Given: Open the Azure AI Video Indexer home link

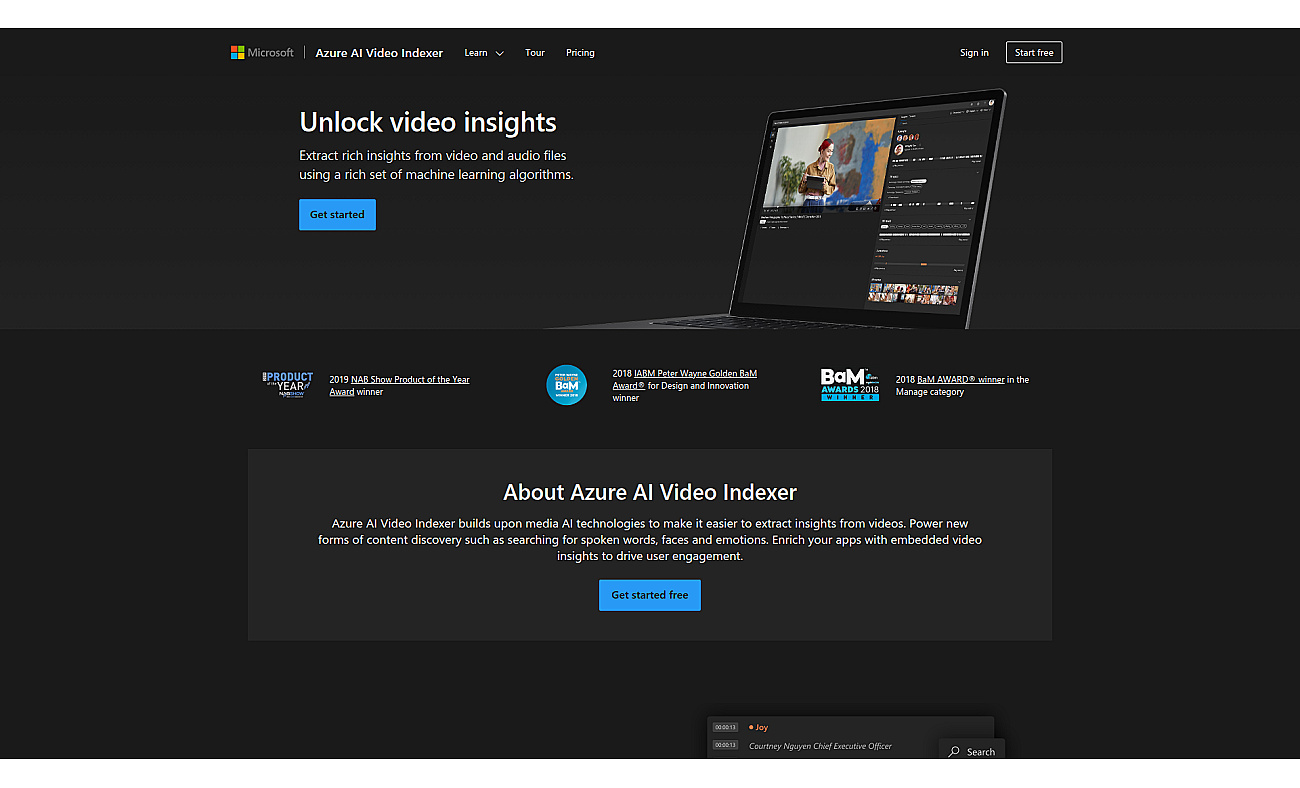Looking at the screenshot, I should tap(379, 53).
